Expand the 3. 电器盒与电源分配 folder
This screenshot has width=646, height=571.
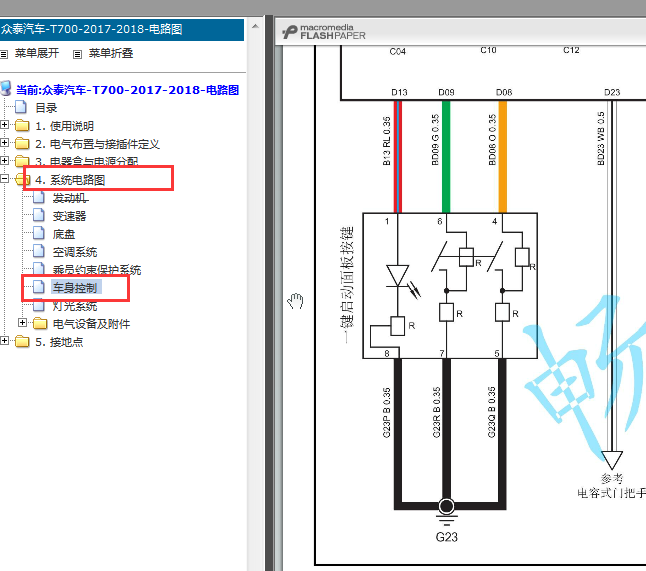(x=5, y=161)
